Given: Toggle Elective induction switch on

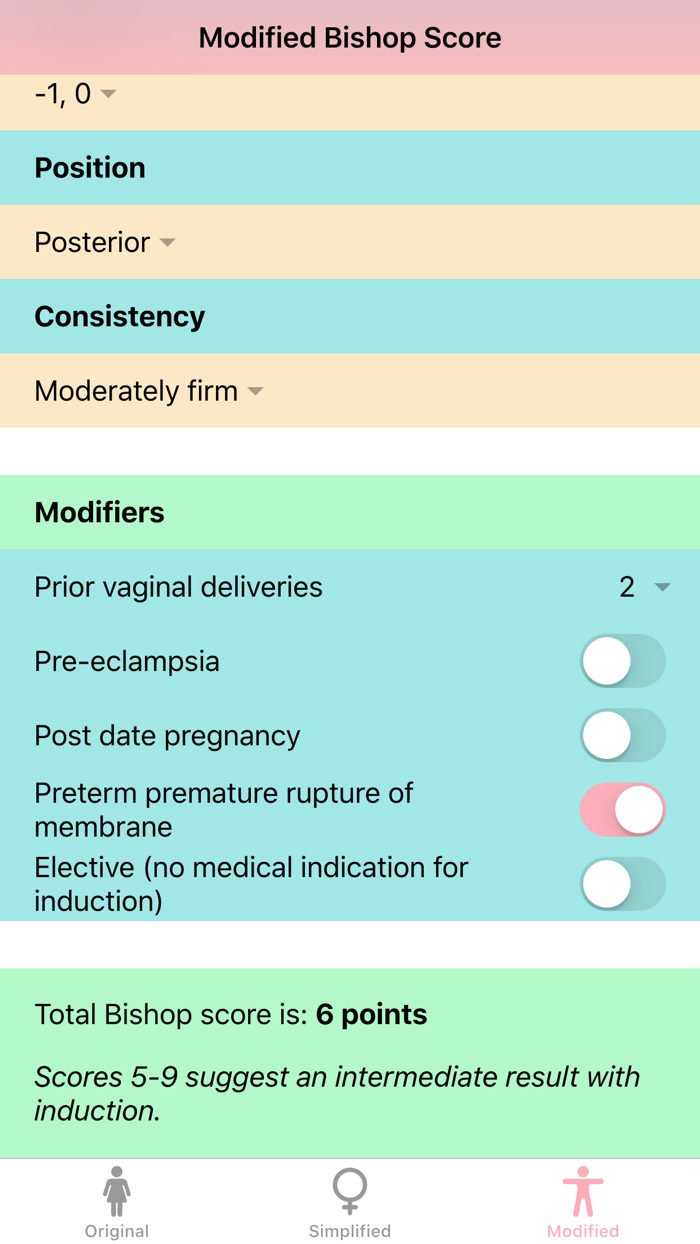Looking at the screenshot, I should coord(622,884).
